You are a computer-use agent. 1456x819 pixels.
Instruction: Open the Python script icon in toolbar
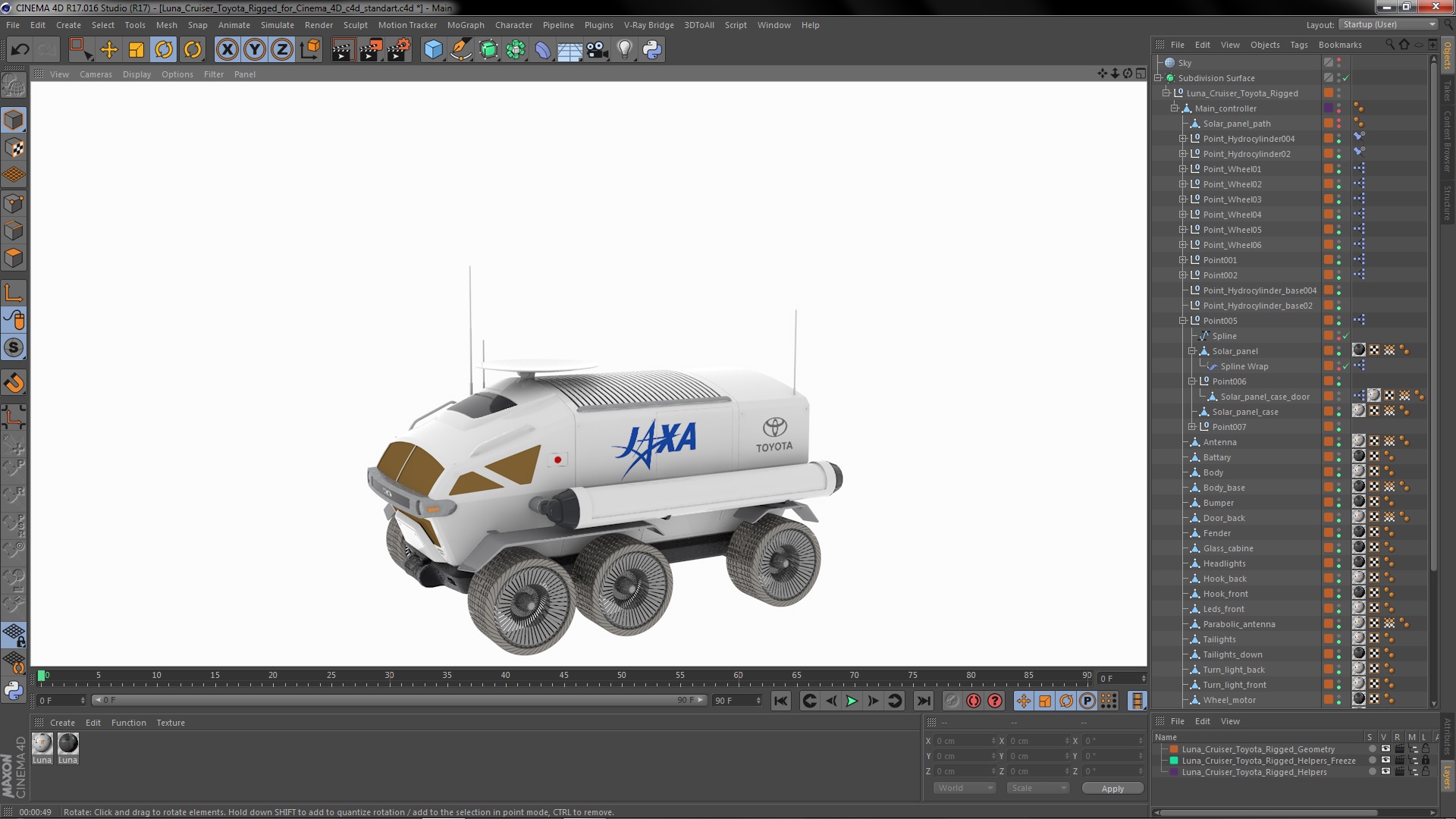pyautogui.click(x=652, y=50)
